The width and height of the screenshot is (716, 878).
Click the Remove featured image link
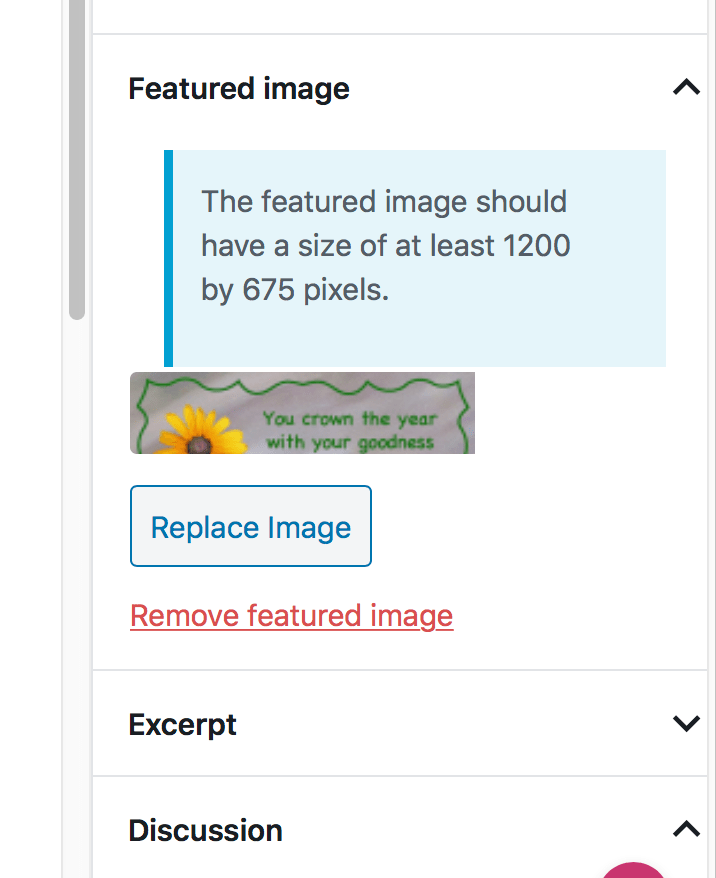click(x=292, y=617)
